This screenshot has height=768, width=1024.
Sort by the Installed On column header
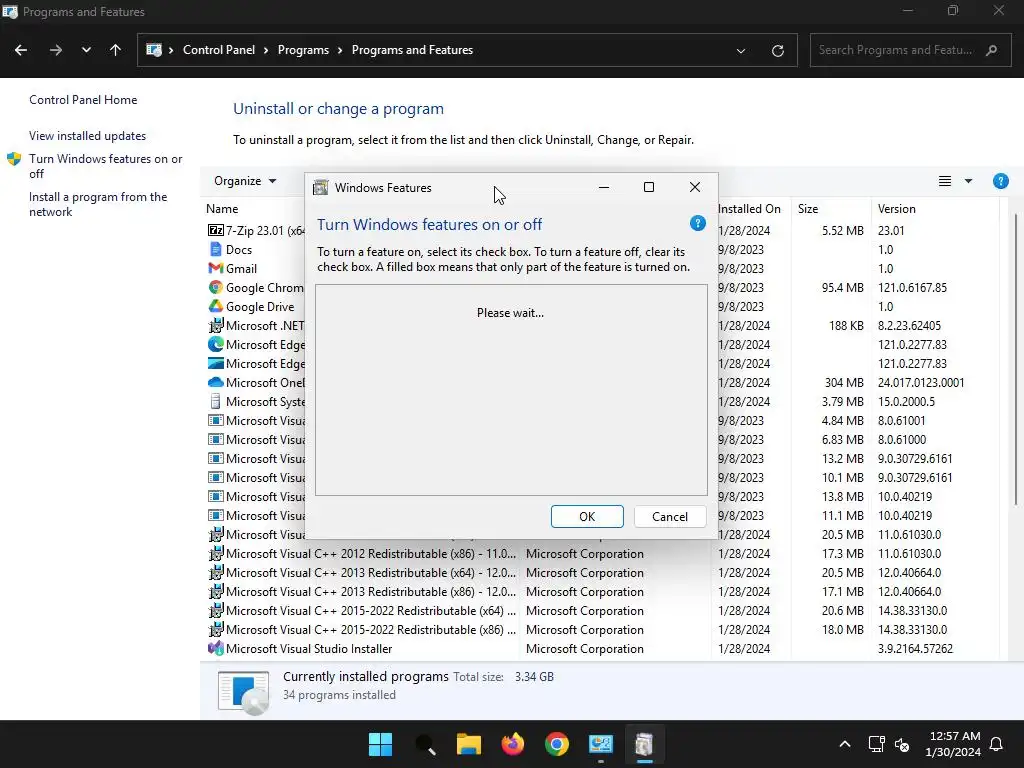749,209
